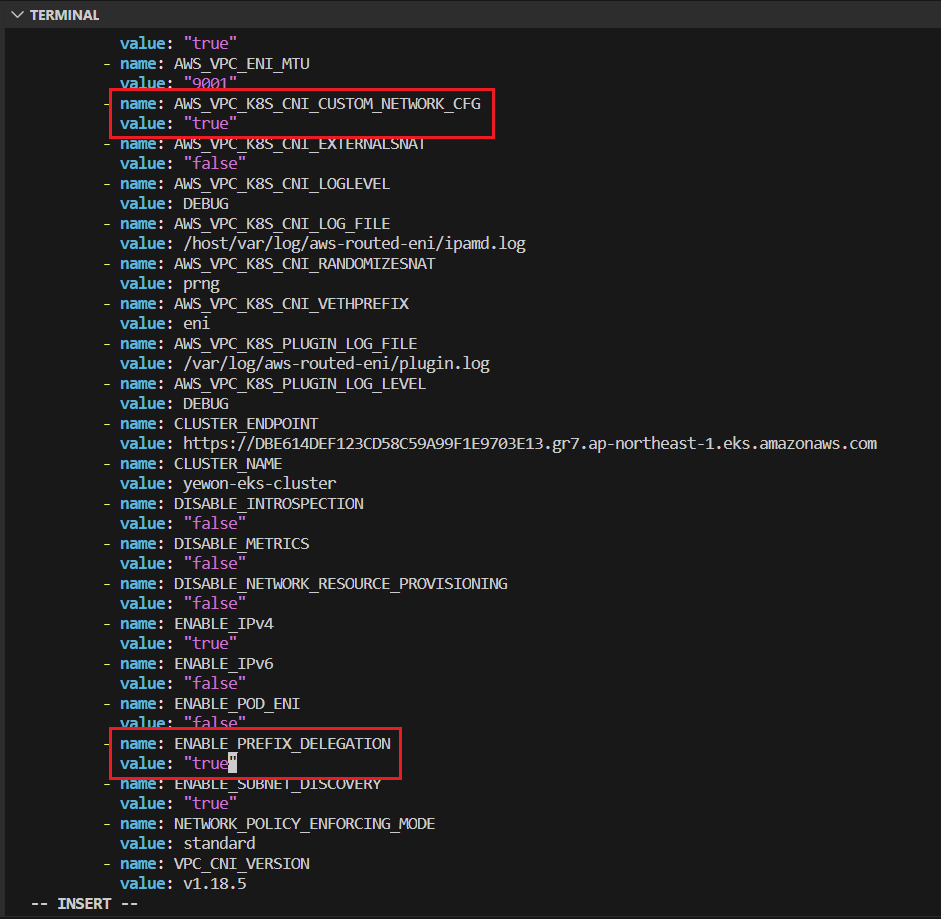Click the prng value text
The height and width of the screenshot is (919, 941).
point(201,285)
